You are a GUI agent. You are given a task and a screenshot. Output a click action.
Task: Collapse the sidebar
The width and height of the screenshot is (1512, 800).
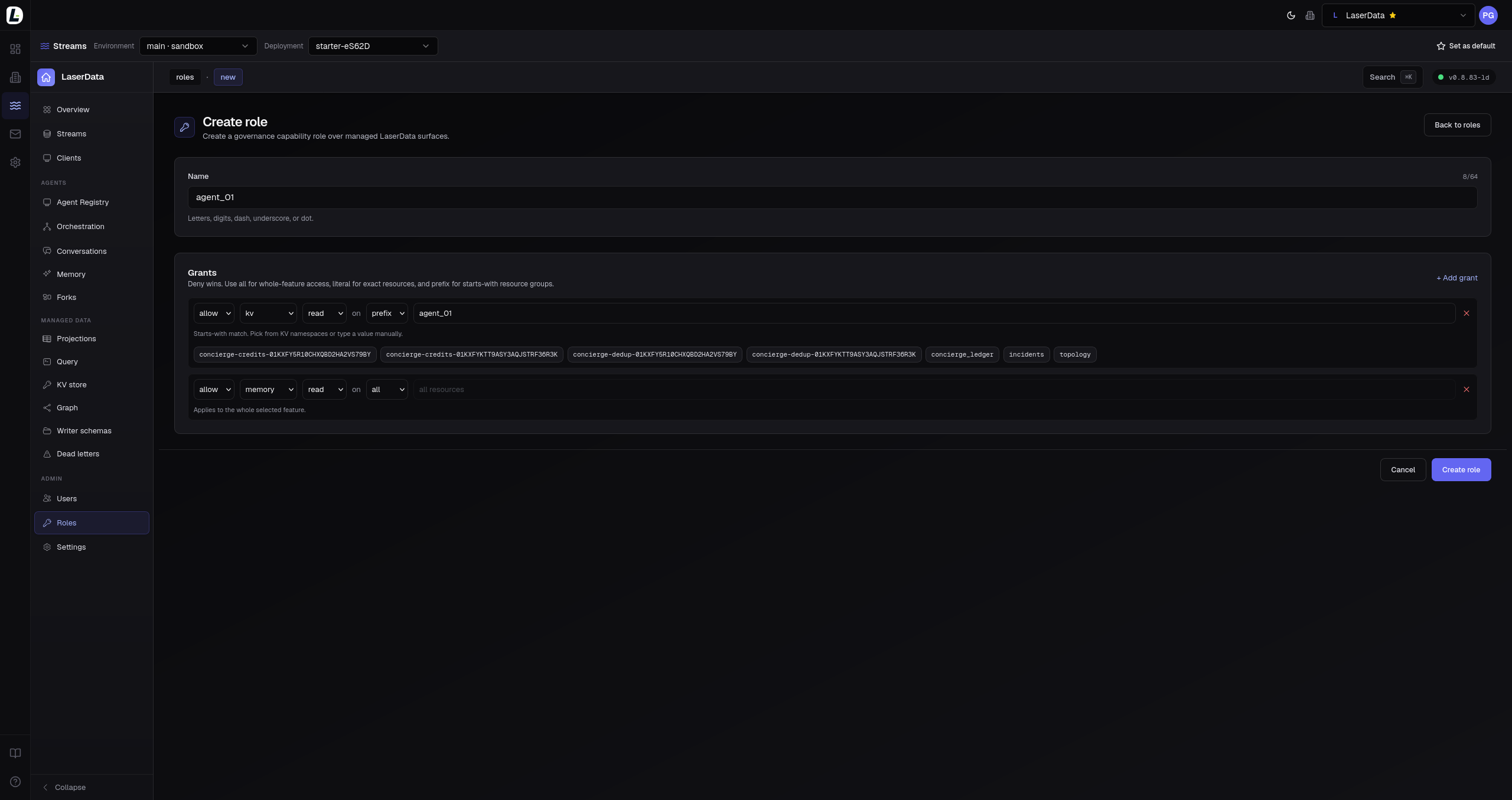pyautogui.click(x=64, y=788)
